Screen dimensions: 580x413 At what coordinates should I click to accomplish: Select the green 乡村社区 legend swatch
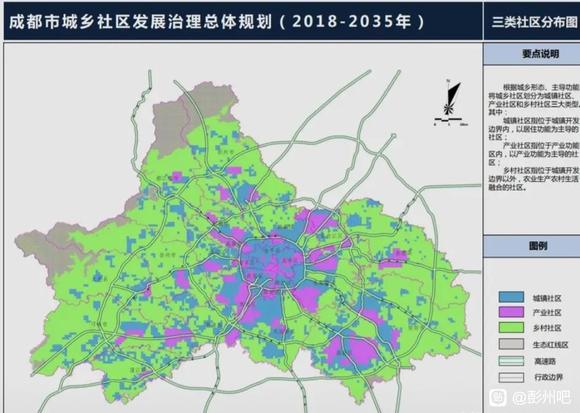point(511,328)
